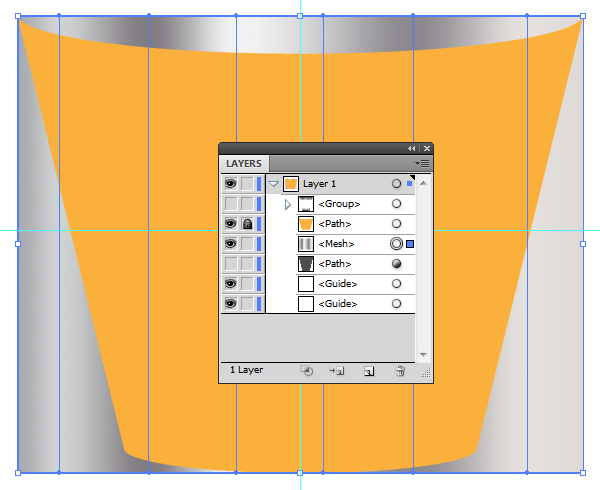Click the middle-left bounding box handle
This screenshot has height=490, width=600.
click(x=18, y=244)
